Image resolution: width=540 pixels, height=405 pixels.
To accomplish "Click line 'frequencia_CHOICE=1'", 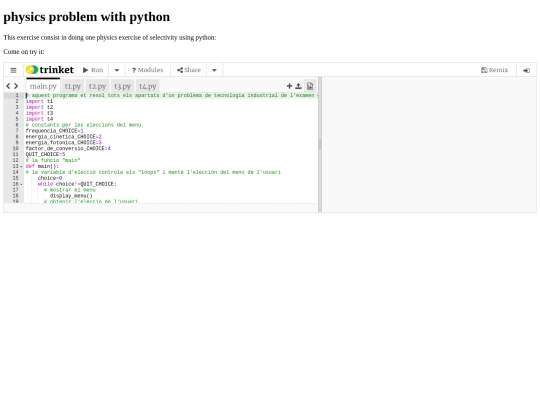I will coord(54,131).
